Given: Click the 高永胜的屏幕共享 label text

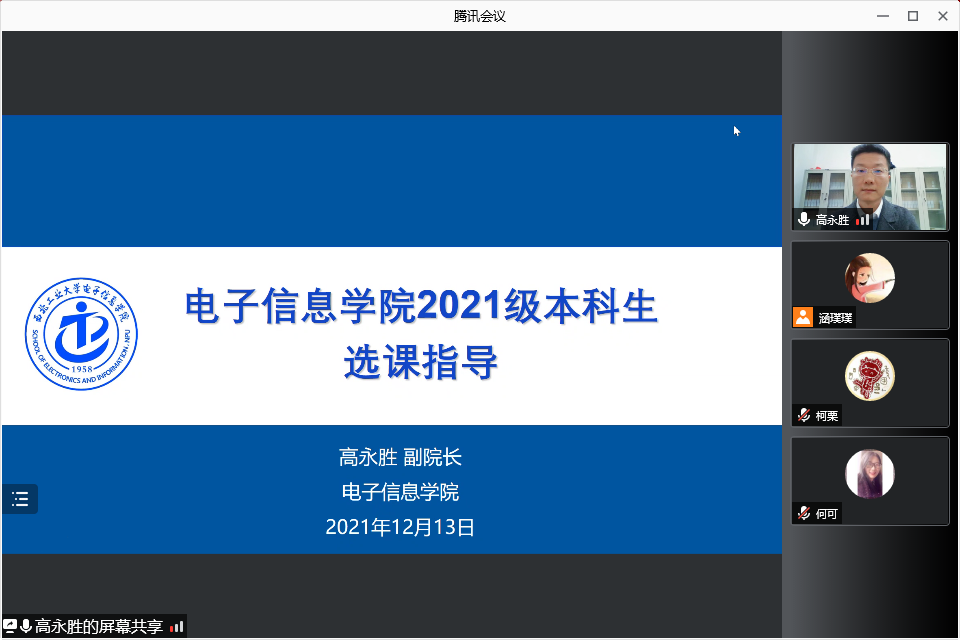Looking at the screenshot, I should click(99, 627).
